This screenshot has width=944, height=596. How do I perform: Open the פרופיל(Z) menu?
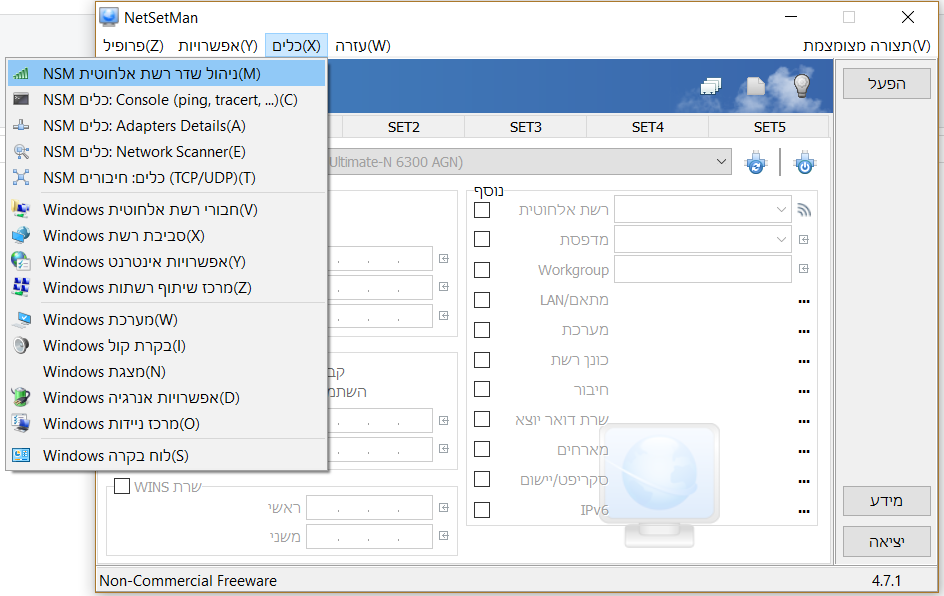coord(134,46)
